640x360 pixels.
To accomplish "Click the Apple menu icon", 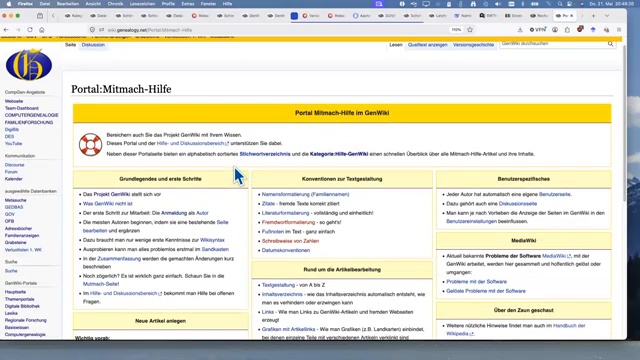I will click(x=9, y=4).
